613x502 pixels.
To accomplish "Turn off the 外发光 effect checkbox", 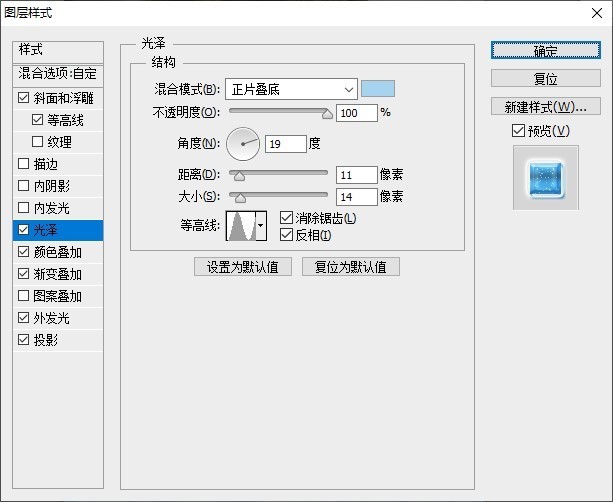I will click(24, 318).
